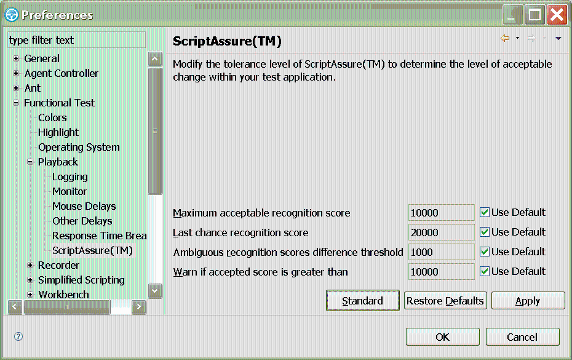Select the Workbench tree label
This screenshot has height=360, width=572.
pyautogui.click(x=63, y=294)
